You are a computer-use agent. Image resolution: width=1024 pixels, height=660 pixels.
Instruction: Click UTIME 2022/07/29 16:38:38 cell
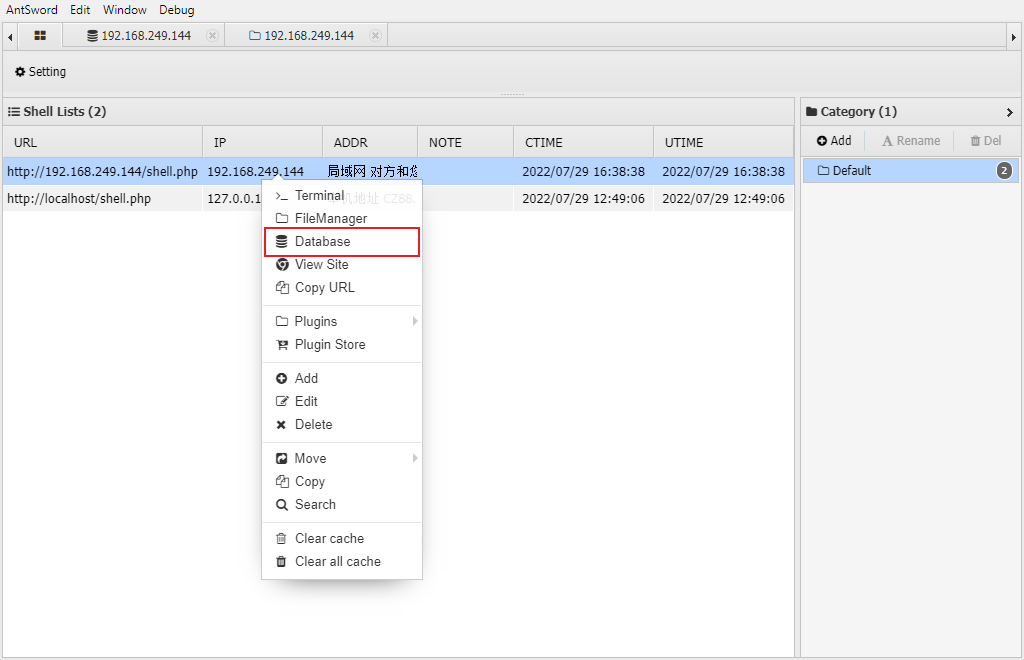724,172
